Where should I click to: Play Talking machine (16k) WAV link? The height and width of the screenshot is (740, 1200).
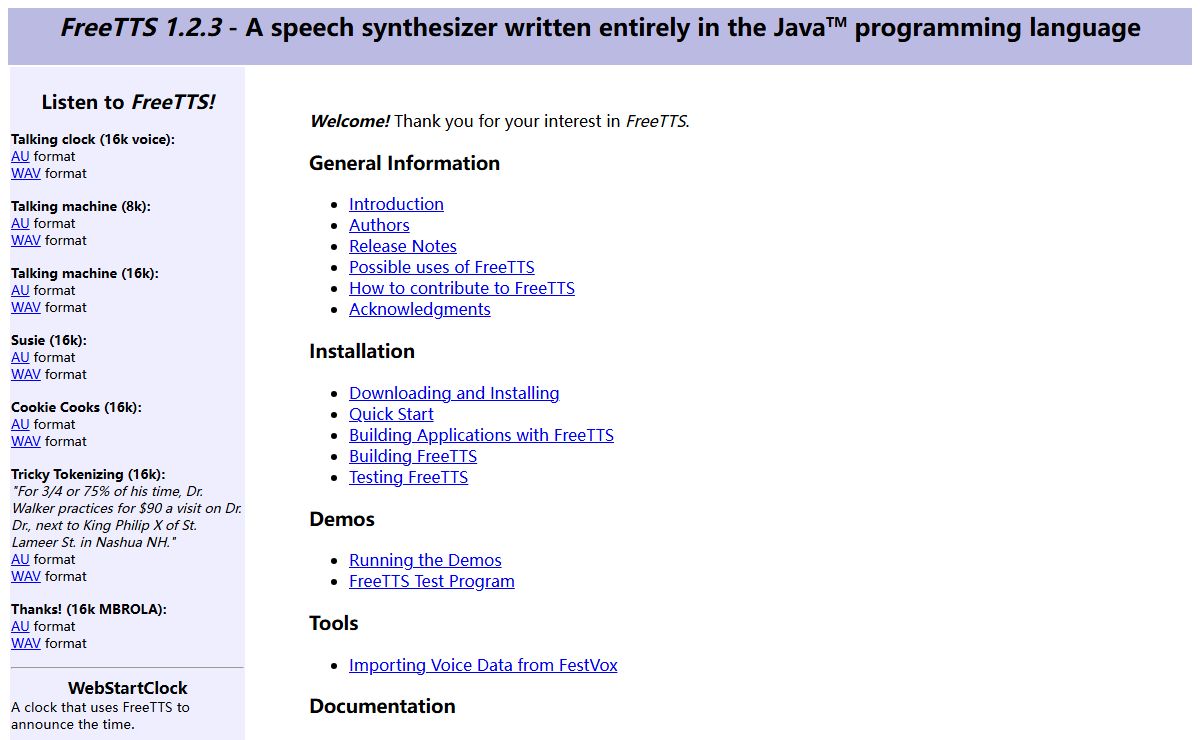click(26, 307)
